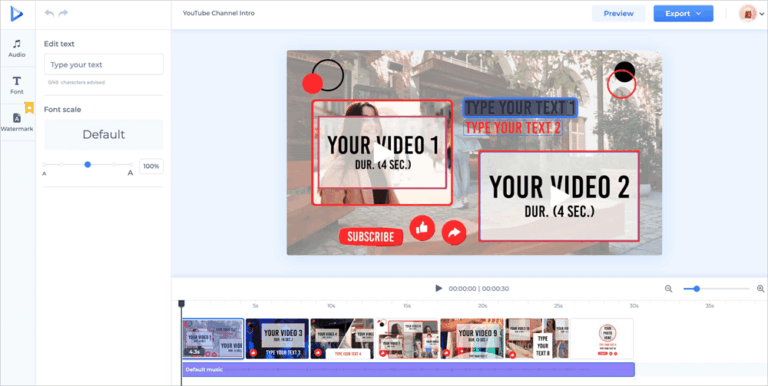This screenshot has width=768, height=386.
Task: Open the Font panel
Action: (17, 85)
